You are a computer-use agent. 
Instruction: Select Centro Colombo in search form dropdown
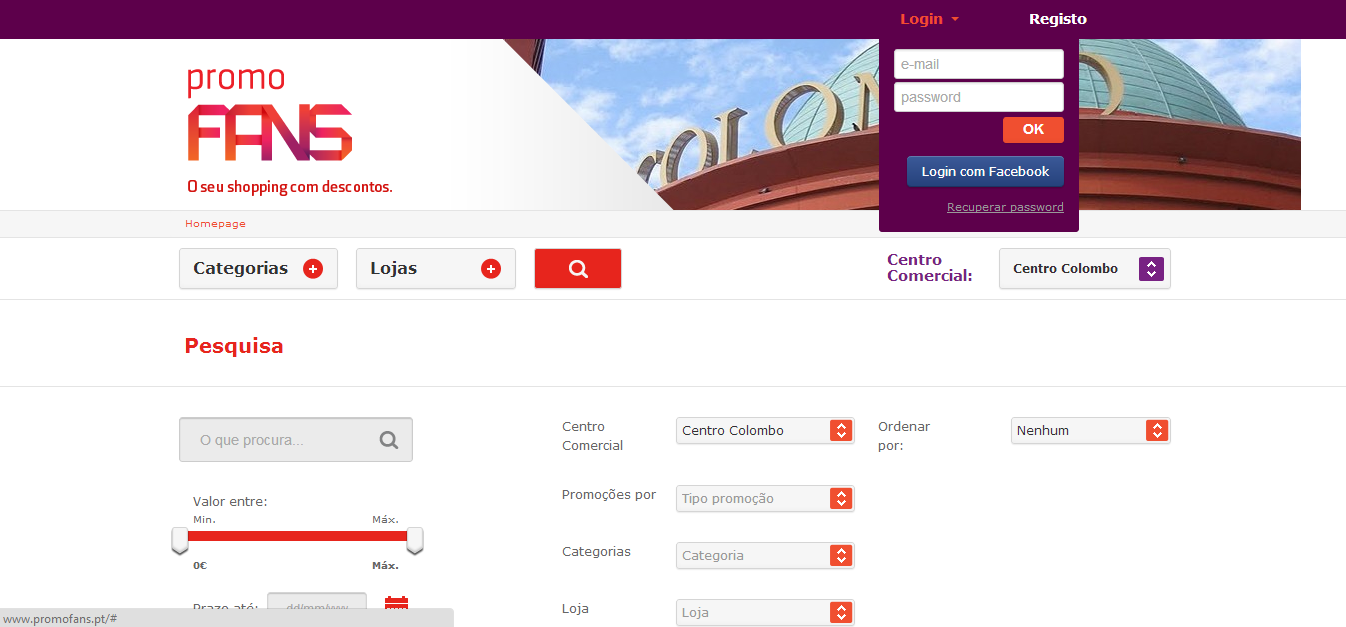tap(765, 430)
